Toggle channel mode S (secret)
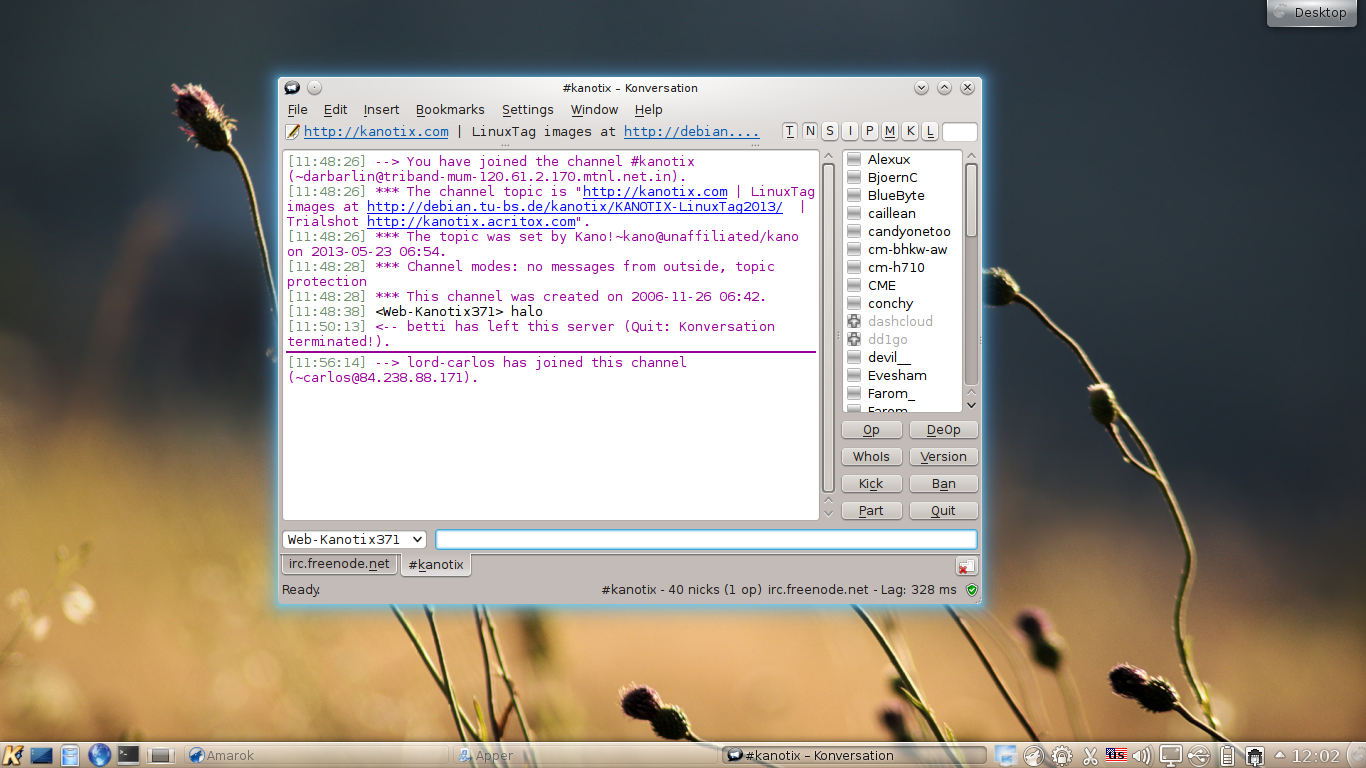 click(x=830, y=132)
